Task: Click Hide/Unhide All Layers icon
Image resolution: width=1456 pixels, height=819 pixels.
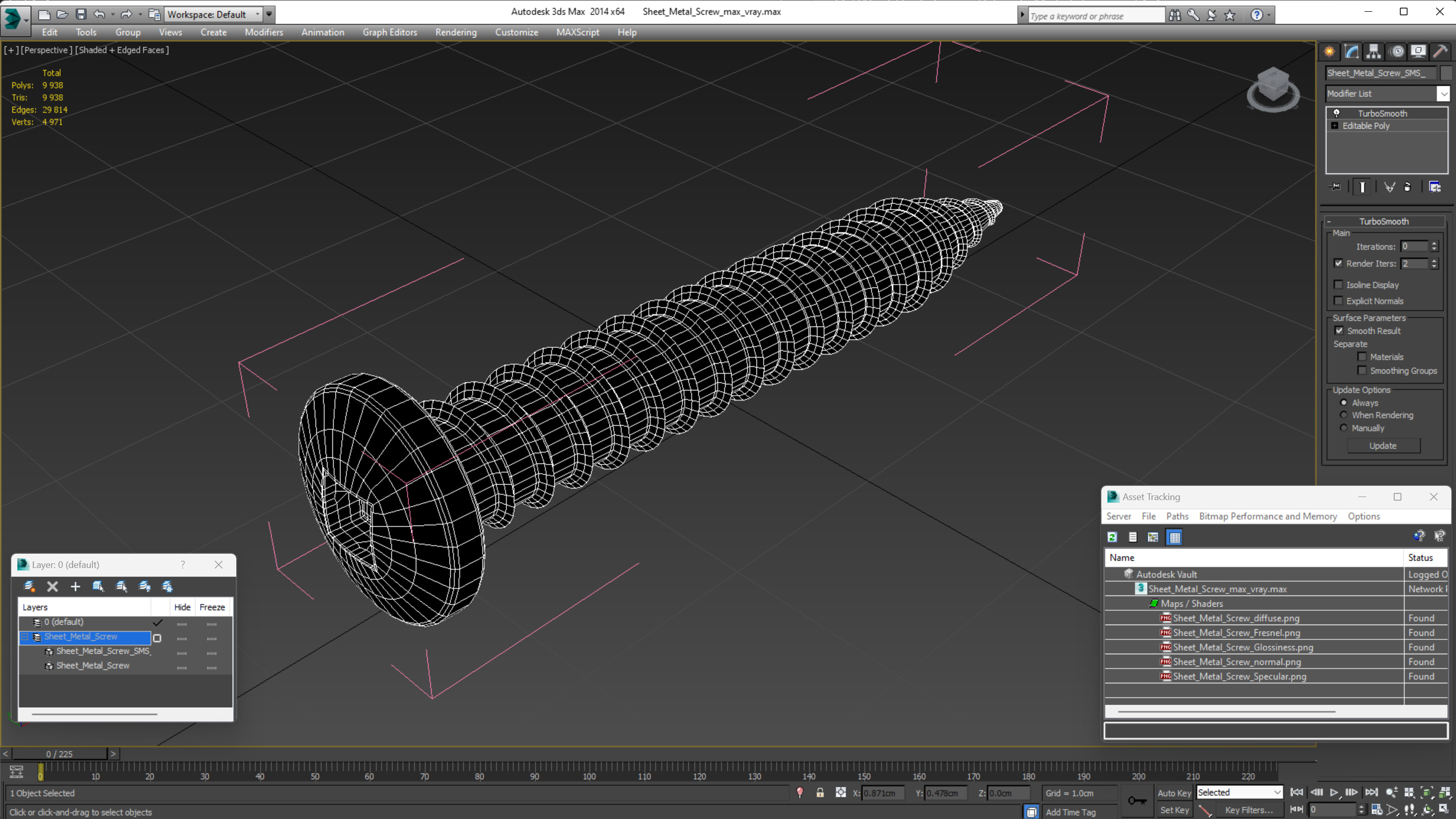Action: [145, 586]
